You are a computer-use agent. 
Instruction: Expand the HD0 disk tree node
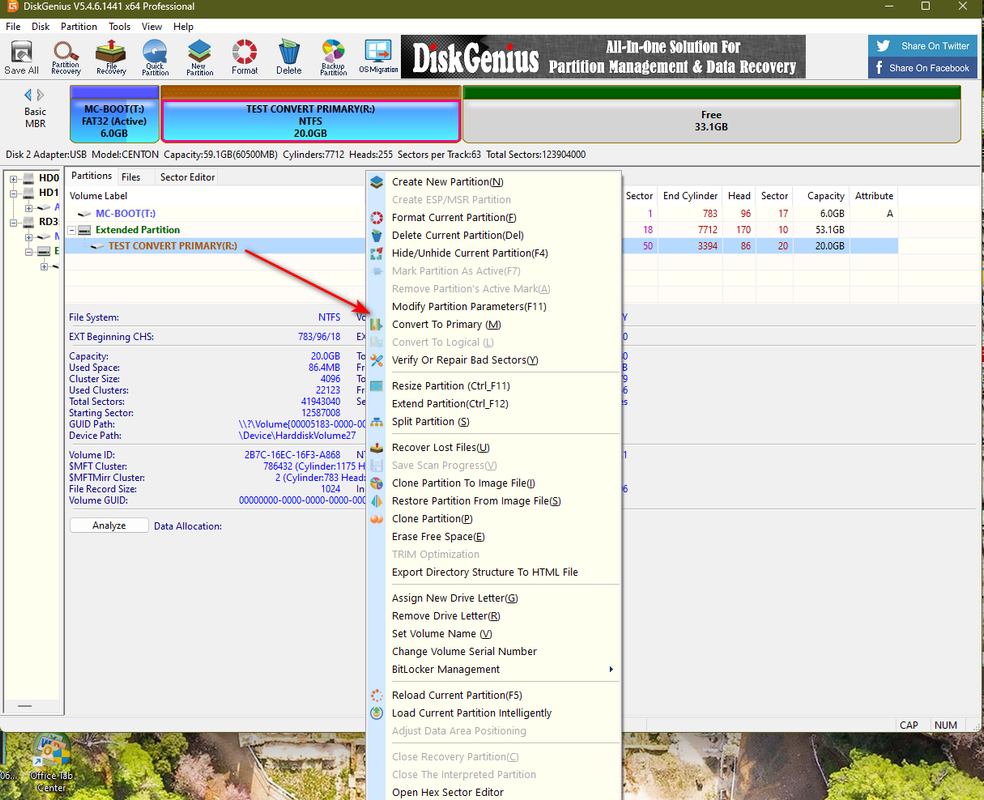pos(13,178)
